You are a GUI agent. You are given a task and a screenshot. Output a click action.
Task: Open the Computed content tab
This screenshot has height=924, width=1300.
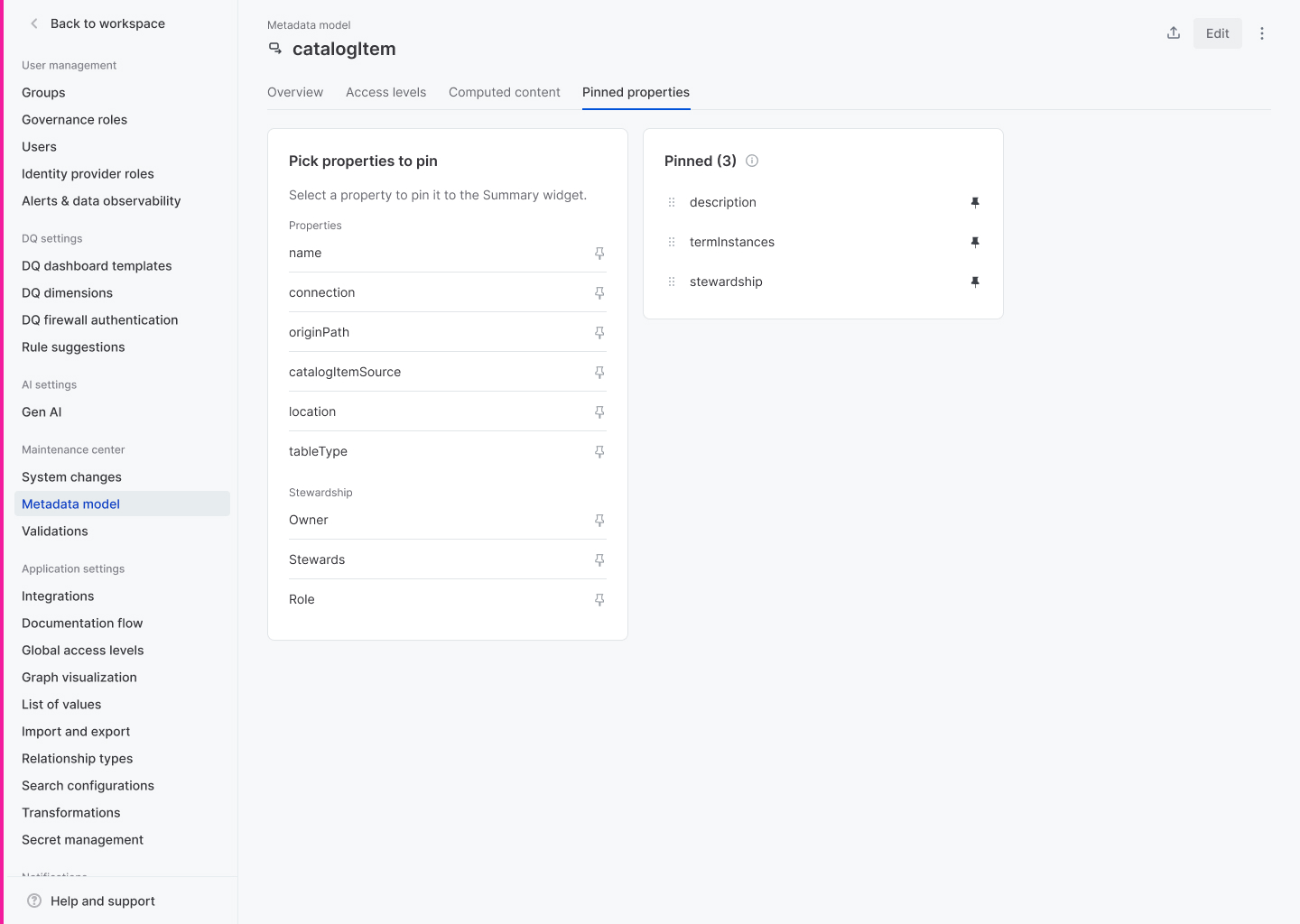coord(505,92)
